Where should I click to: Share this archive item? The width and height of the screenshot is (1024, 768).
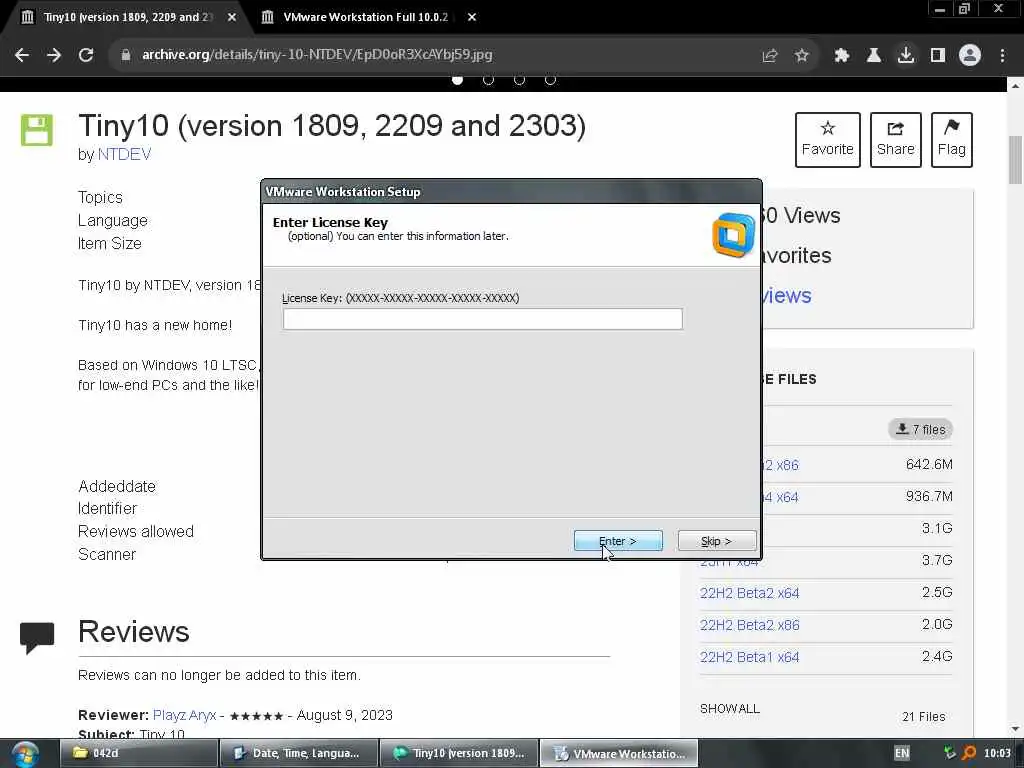point(895,140)
